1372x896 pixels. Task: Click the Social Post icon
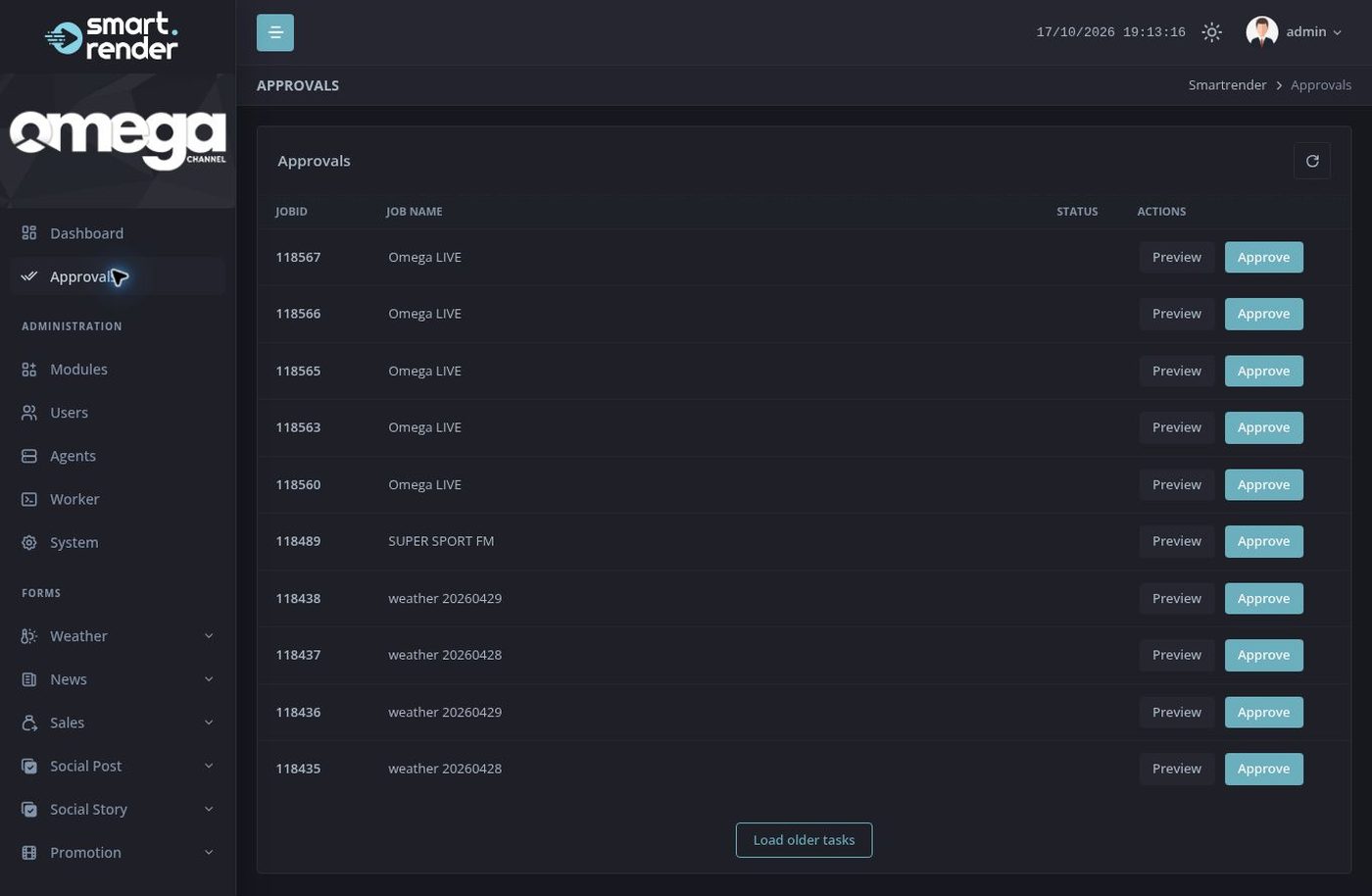point(29,766)
